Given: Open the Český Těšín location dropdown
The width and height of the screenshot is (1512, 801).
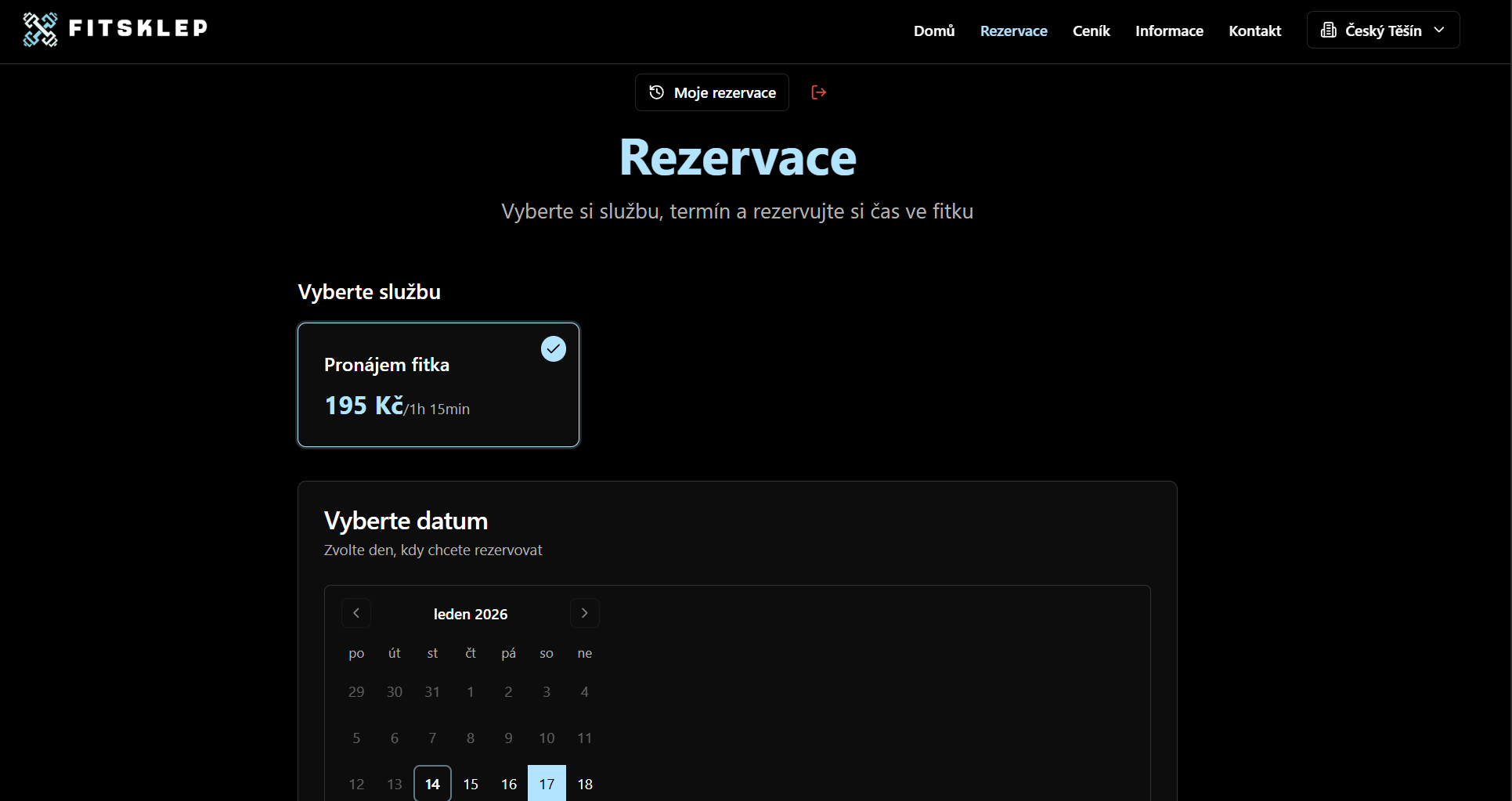Looking at the screenshot, I should [x=1382, y=31].
